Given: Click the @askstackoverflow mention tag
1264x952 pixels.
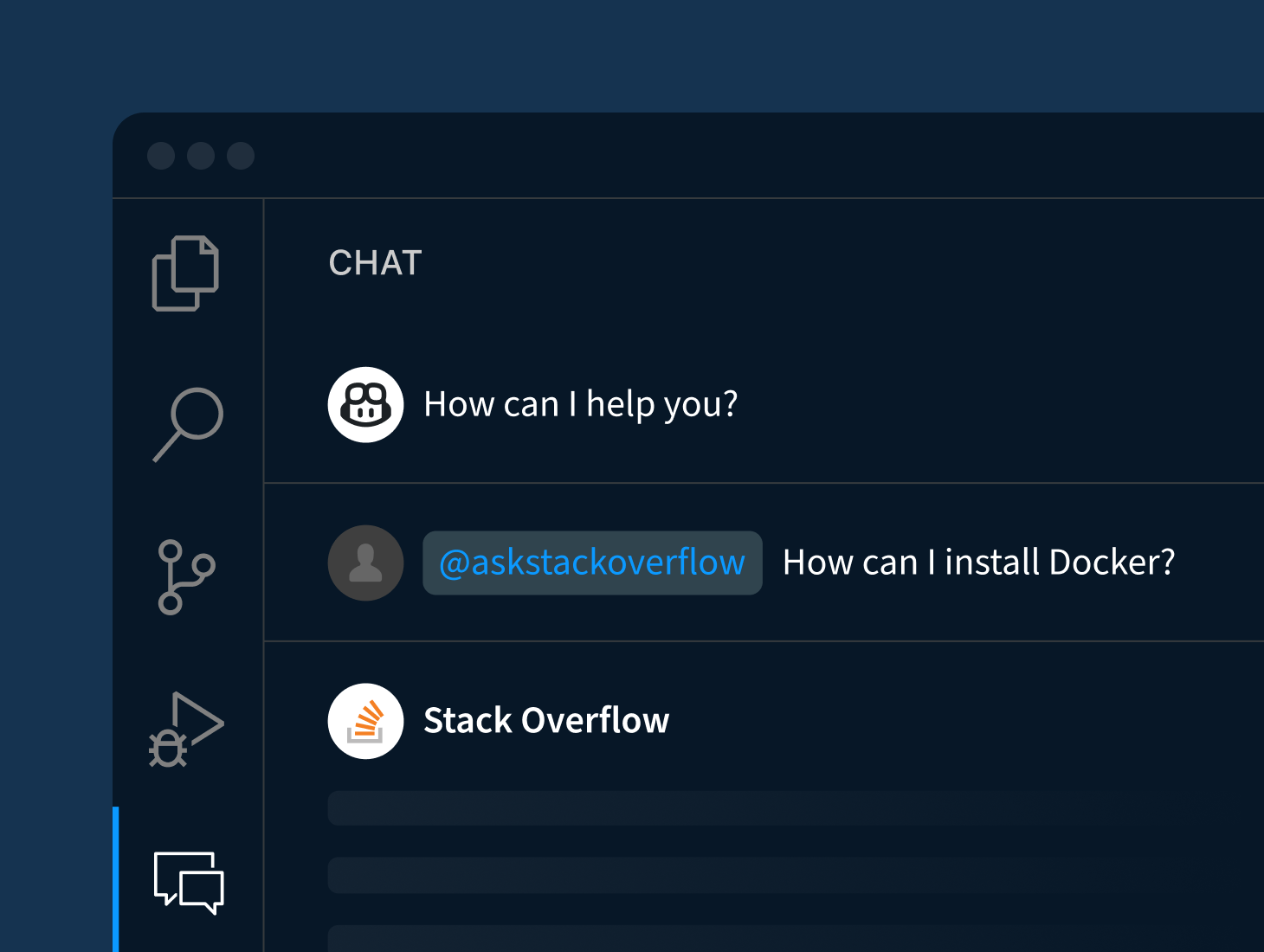Looking at the screenshot, I should point(592,563).
